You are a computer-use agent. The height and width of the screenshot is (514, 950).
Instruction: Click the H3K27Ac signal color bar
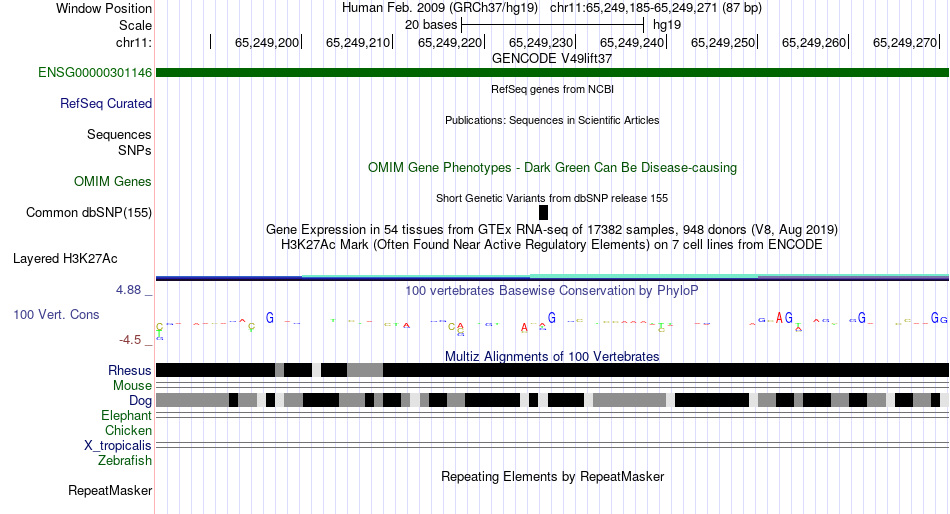(552, 278)
